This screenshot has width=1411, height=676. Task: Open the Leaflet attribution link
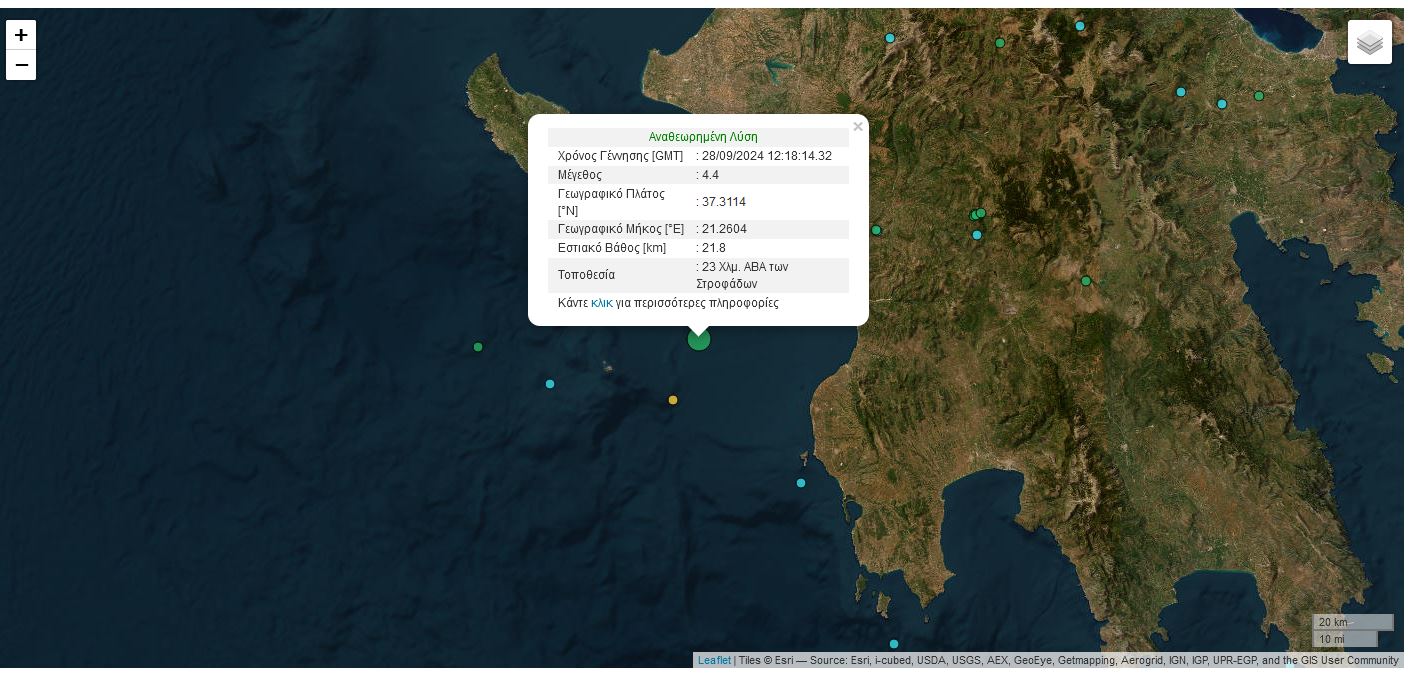pyautogui.click(x=714, y=660)
